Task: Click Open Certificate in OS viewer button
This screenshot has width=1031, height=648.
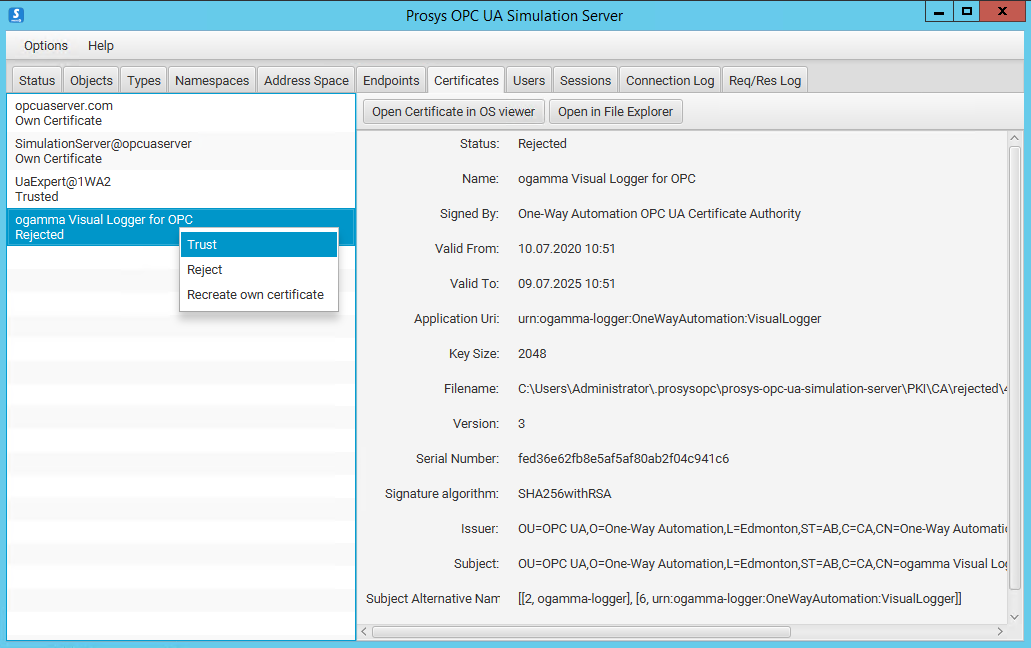Action: point(454,112)
